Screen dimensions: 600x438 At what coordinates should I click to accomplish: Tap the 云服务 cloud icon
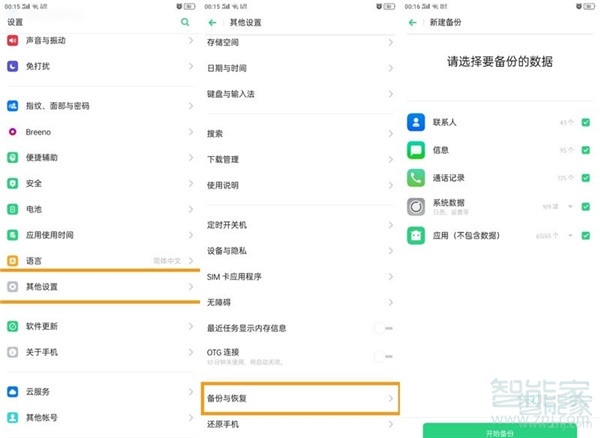tap(13, 392)
